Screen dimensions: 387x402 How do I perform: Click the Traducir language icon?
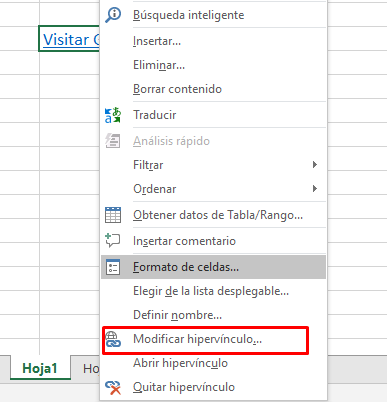tap(113, 115)
